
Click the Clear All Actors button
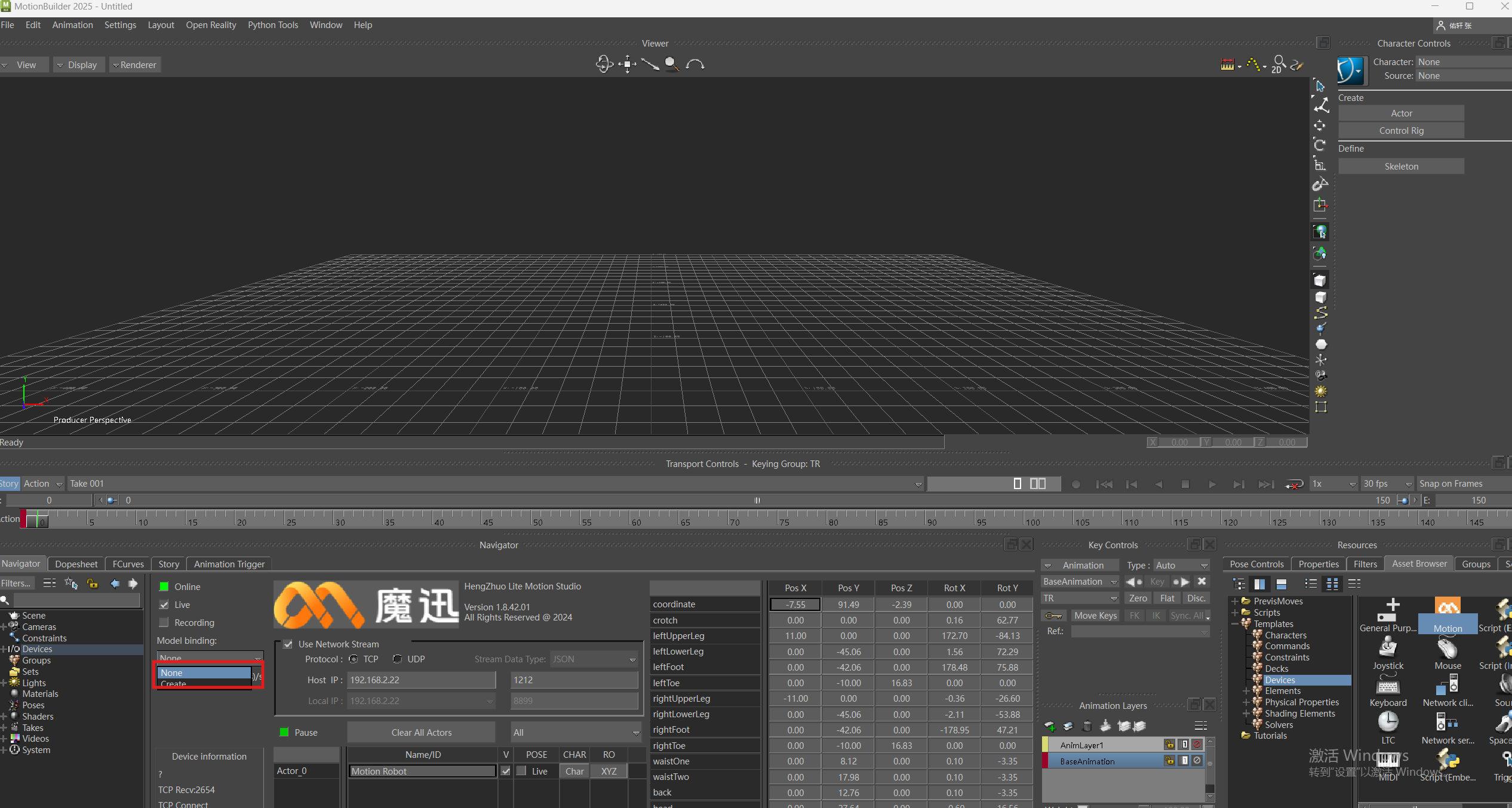[x=421, y=732]
